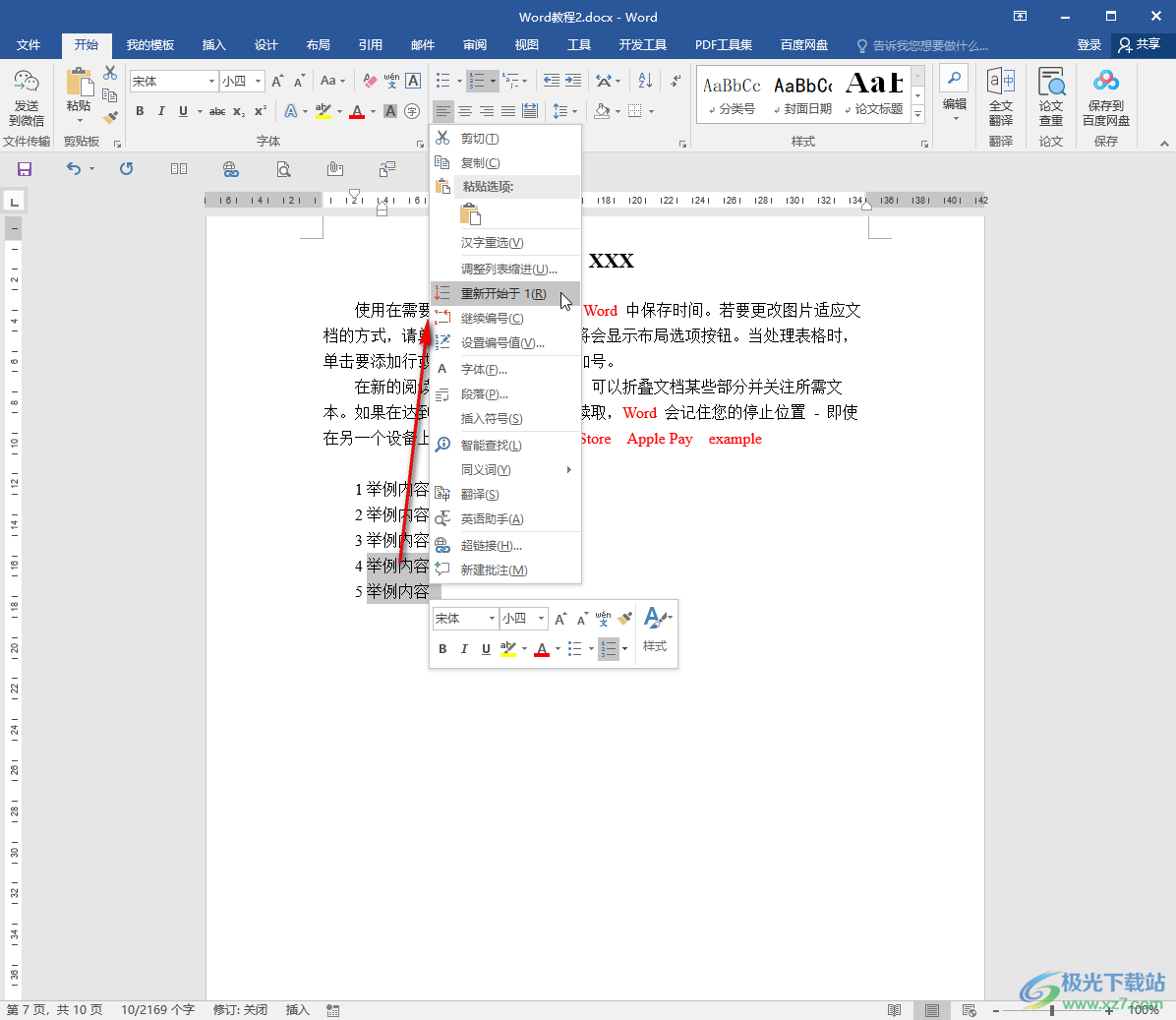Toggle Italic in the ribbon
The image size is (1176, 1020).
[161, 111]
